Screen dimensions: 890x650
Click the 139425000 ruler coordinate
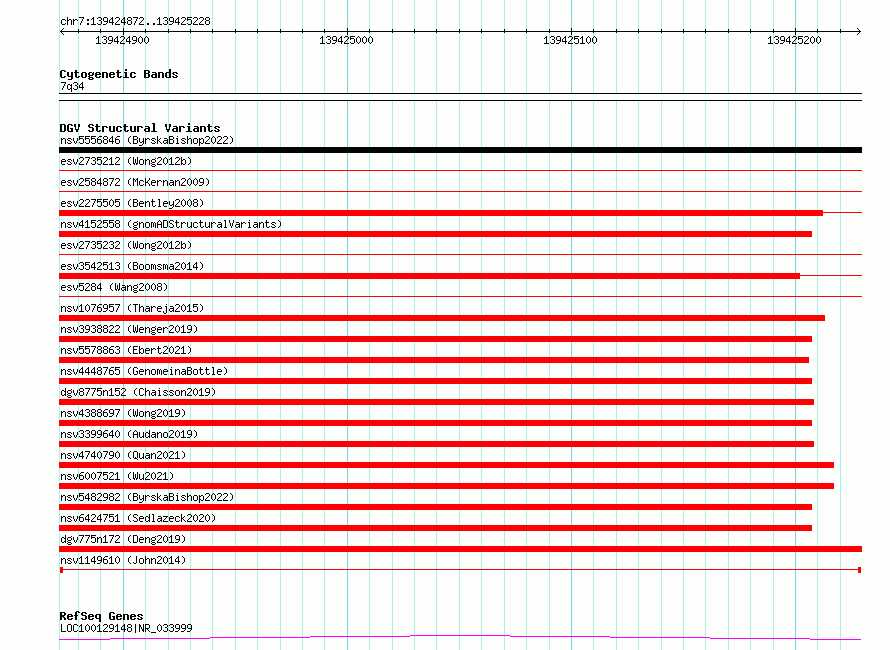click(346, 40)
